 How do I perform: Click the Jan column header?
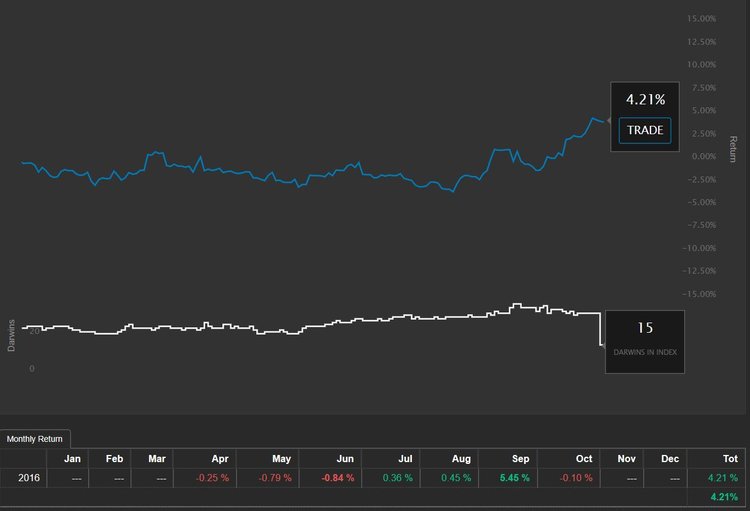pyautogui.click(x=72, y=458)
